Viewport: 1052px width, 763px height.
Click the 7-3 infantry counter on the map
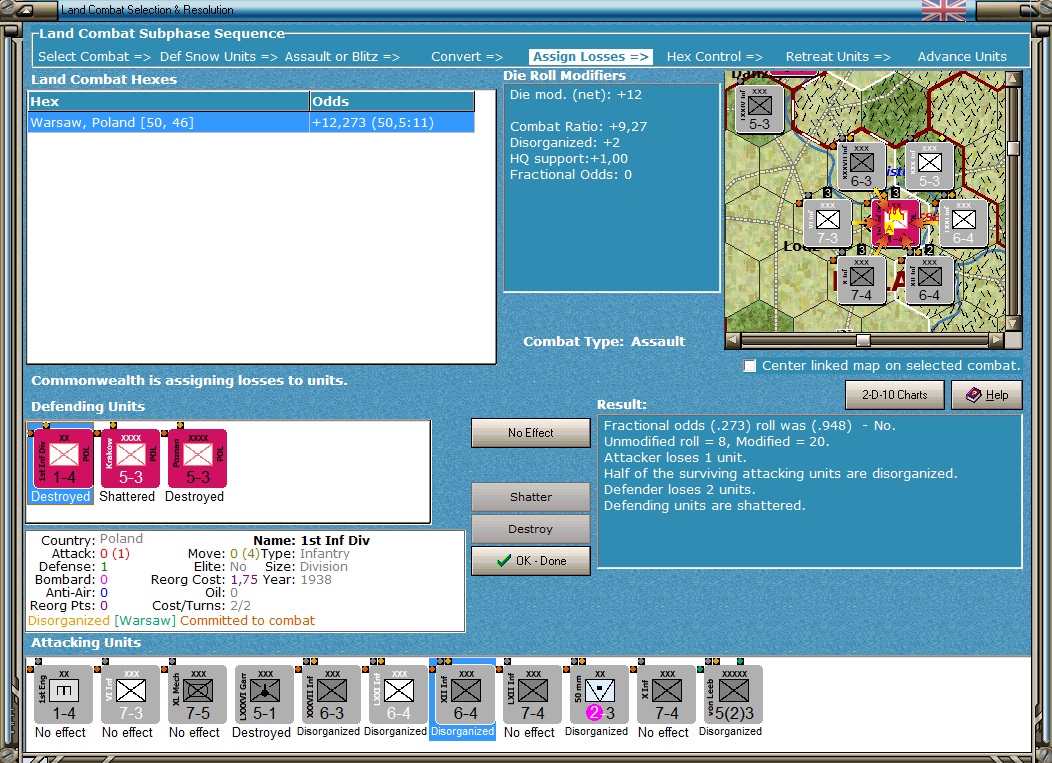pyautogui.click(x=827, y=223)
